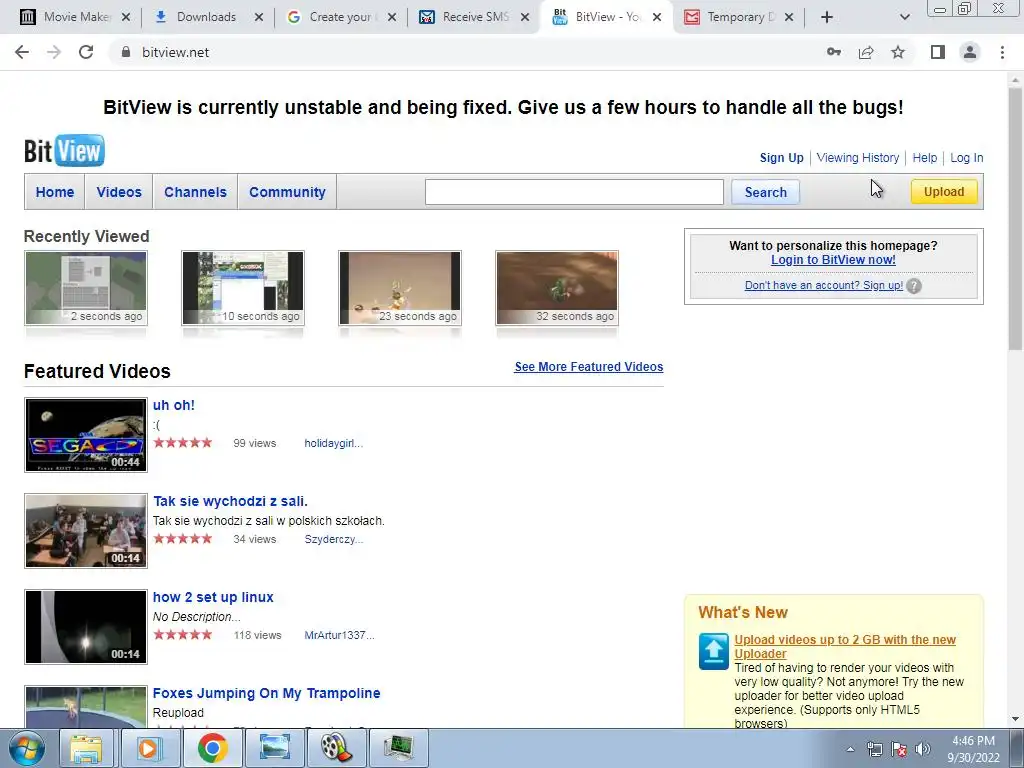The height and width of the screenshot is (768, 1024).
Task: Open uploader MrArtur1337... channel link
Action: click(340, 635)
